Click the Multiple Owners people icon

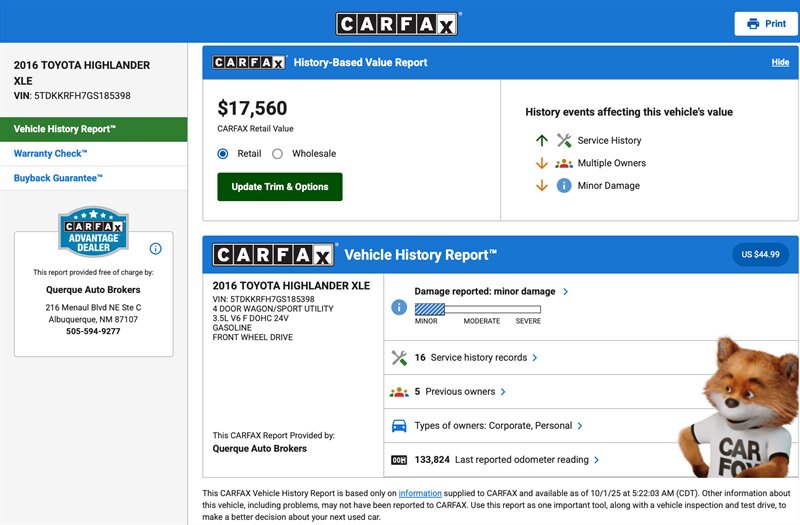coord(564,163)
